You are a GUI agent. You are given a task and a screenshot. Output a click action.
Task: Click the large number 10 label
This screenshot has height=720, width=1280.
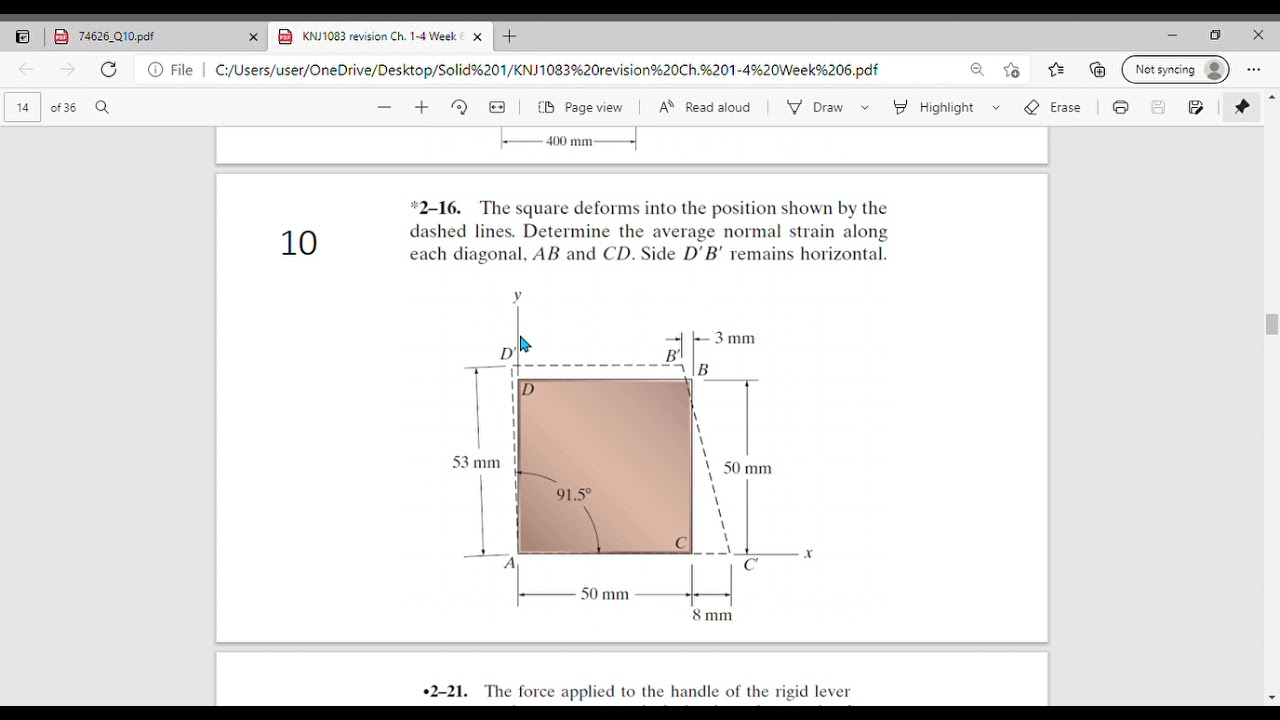point(298,243)
